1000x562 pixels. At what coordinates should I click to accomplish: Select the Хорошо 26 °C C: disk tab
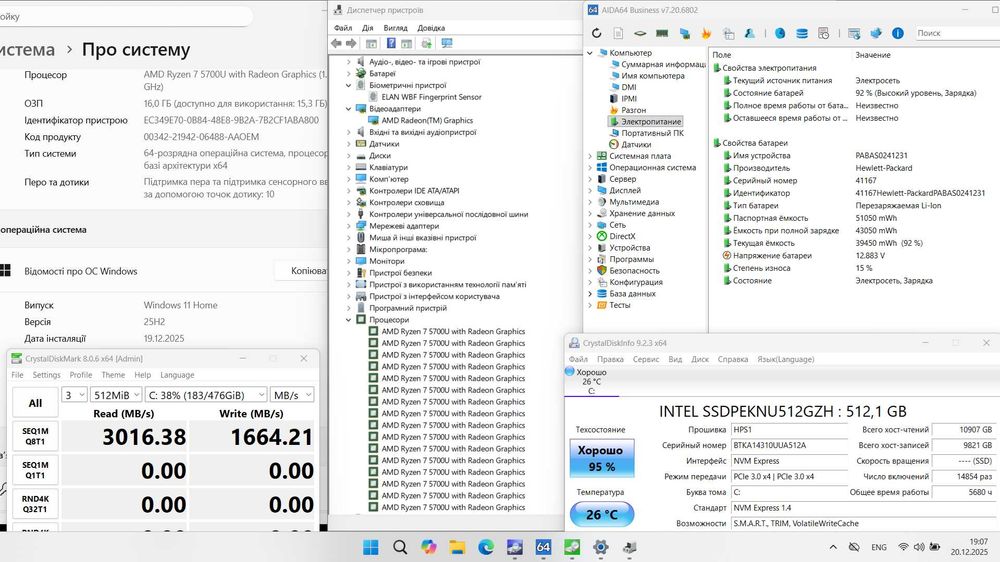tap(591, 381)
